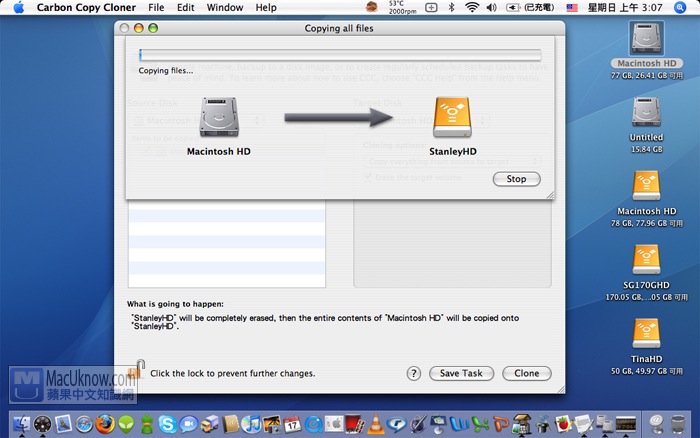Viewport: 700px width, 438px height.
Task: Launch QuickTime Player from the Dock
Action: (x=313, y=424)
